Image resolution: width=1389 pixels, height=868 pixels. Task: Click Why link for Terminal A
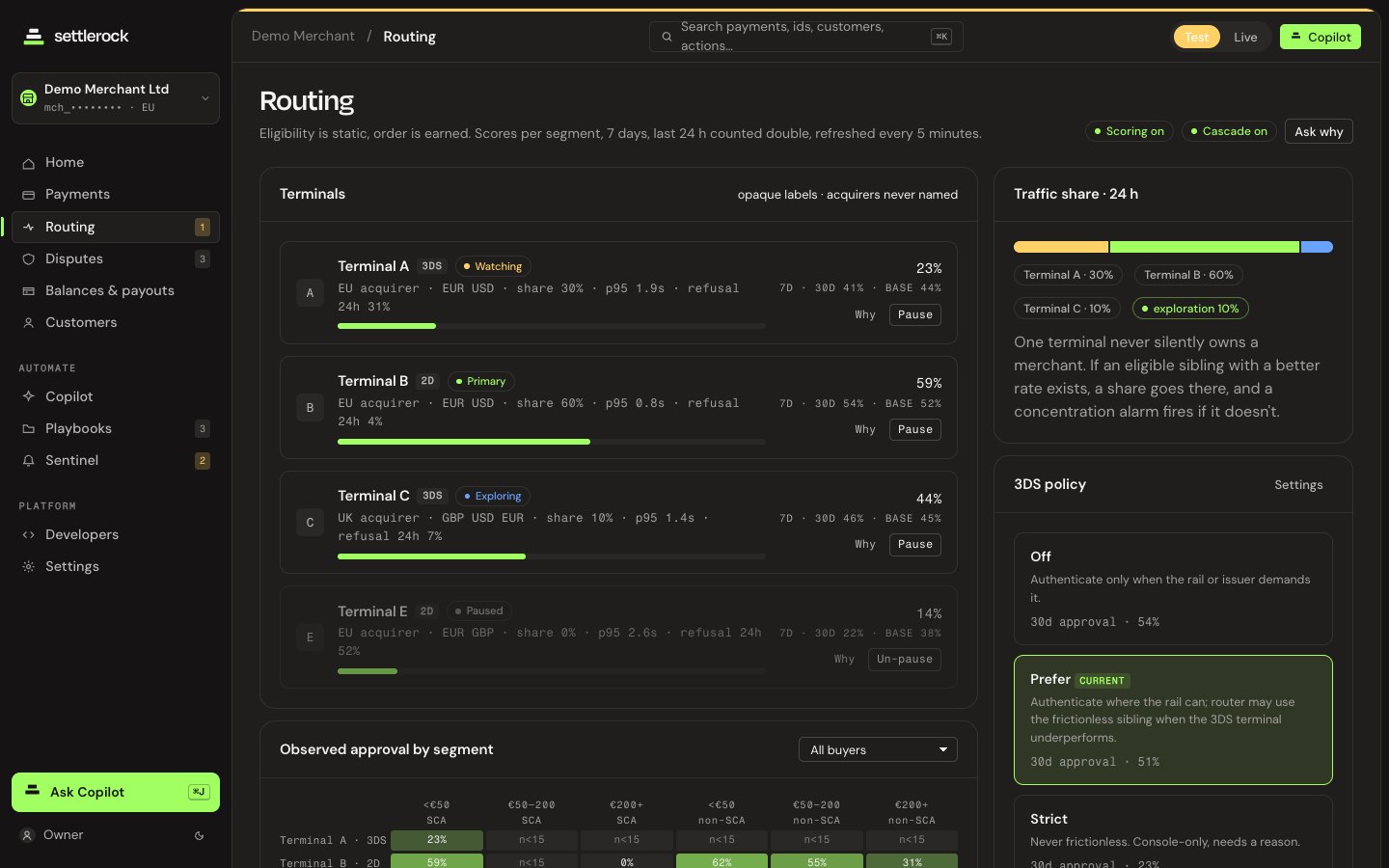pyautogui.click(x=865, y=314)
